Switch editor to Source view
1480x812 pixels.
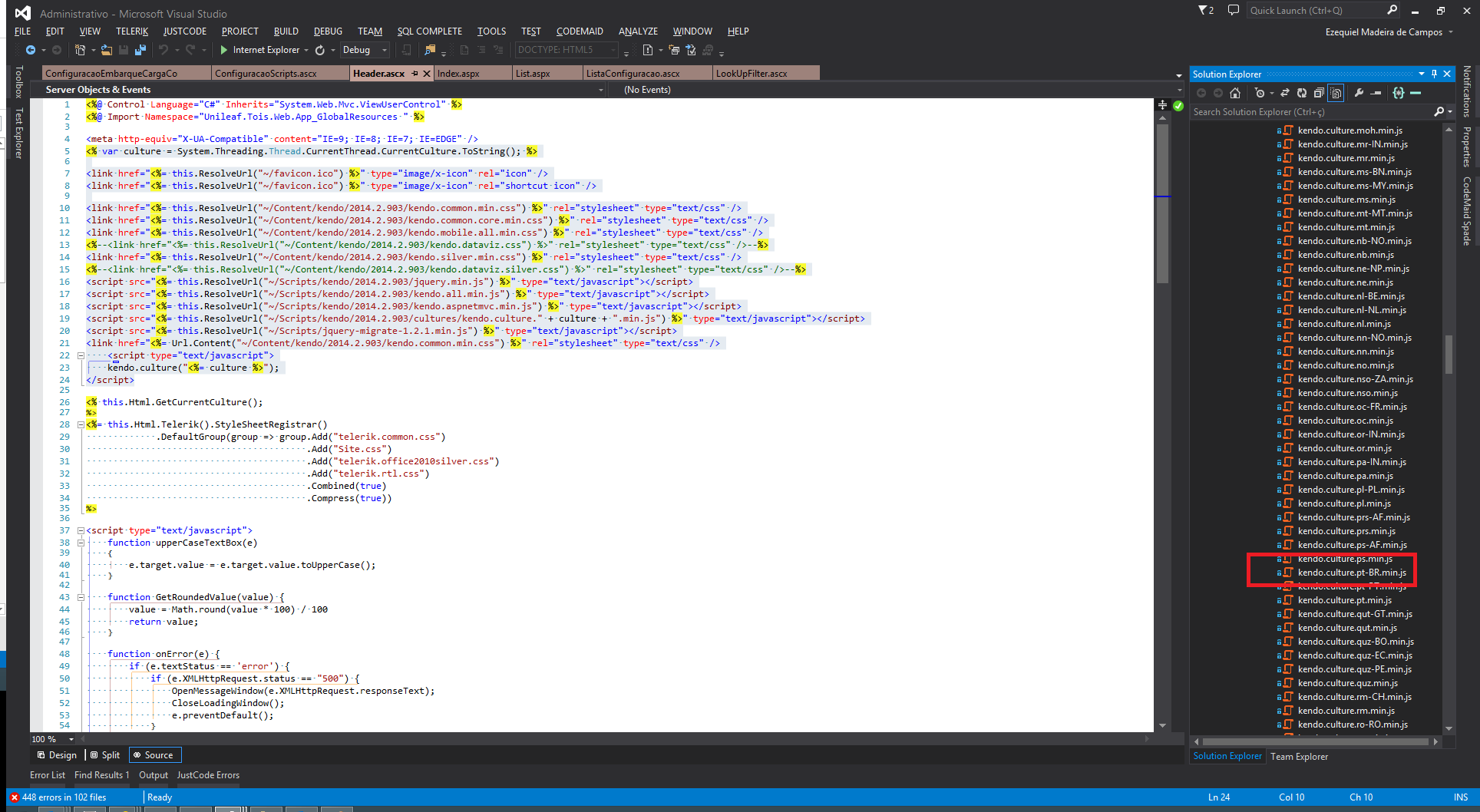(154, 755)
